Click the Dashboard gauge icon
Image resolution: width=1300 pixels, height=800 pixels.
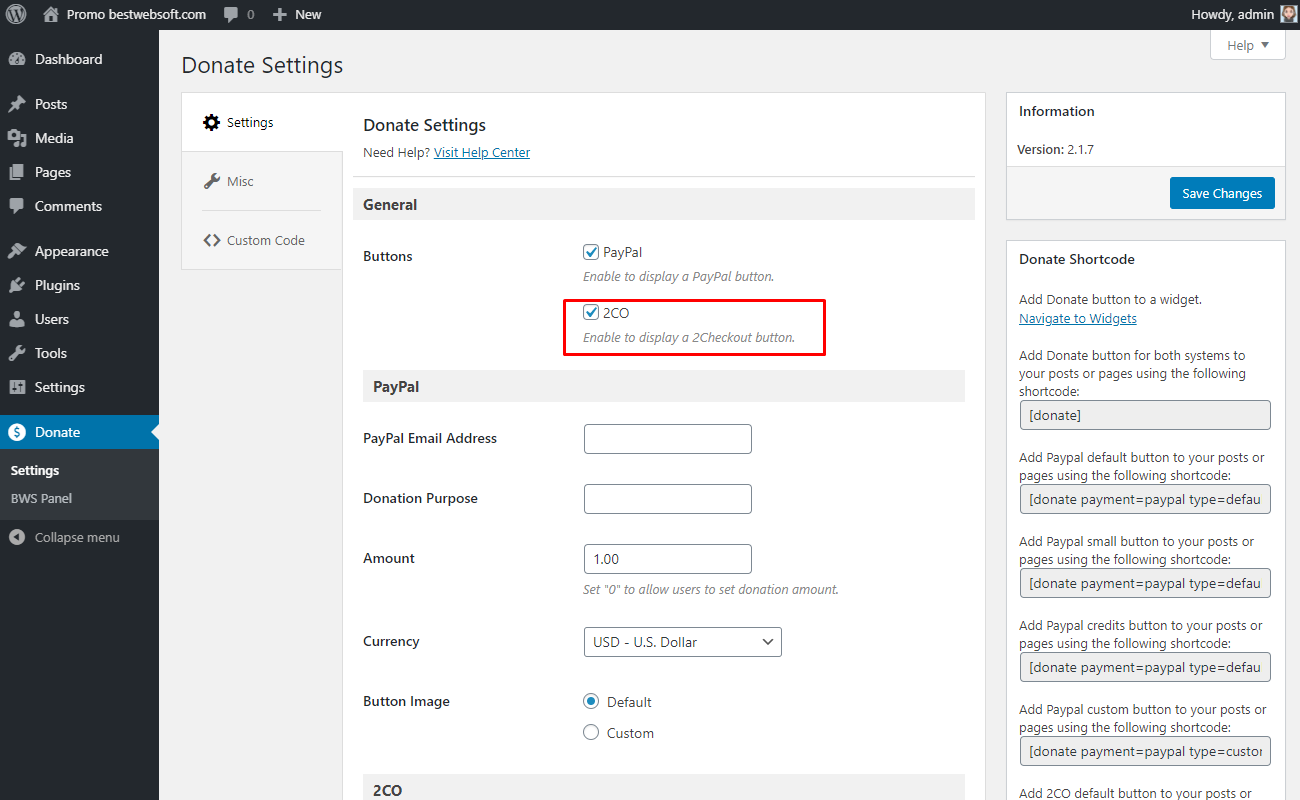point(17,59)
